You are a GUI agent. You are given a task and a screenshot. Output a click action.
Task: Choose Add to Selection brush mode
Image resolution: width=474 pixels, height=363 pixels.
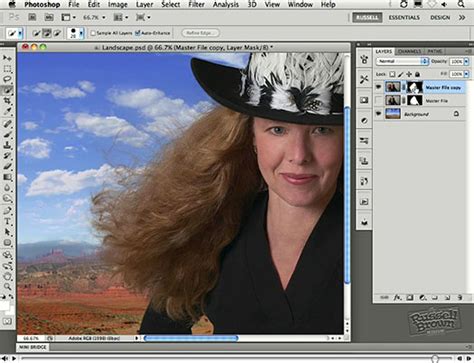click(47, 33)
